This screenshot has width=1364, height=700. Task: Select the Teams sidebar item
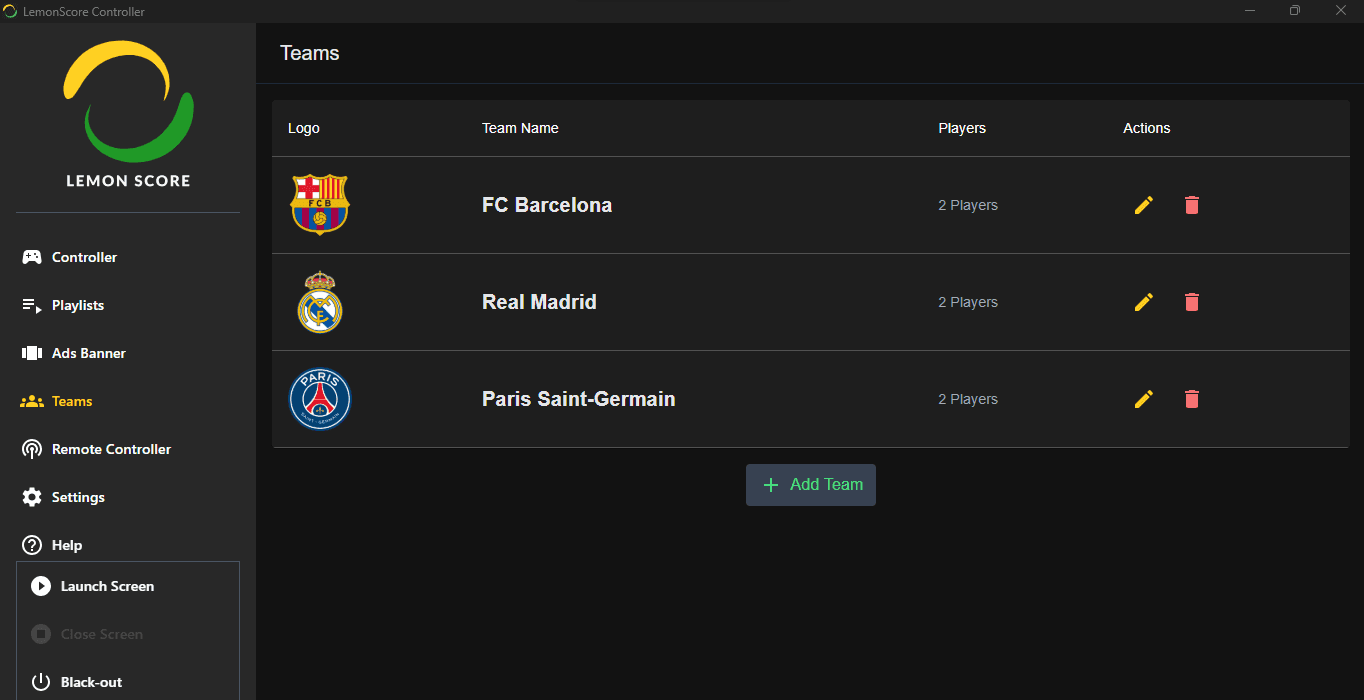(x=72, y=401)
